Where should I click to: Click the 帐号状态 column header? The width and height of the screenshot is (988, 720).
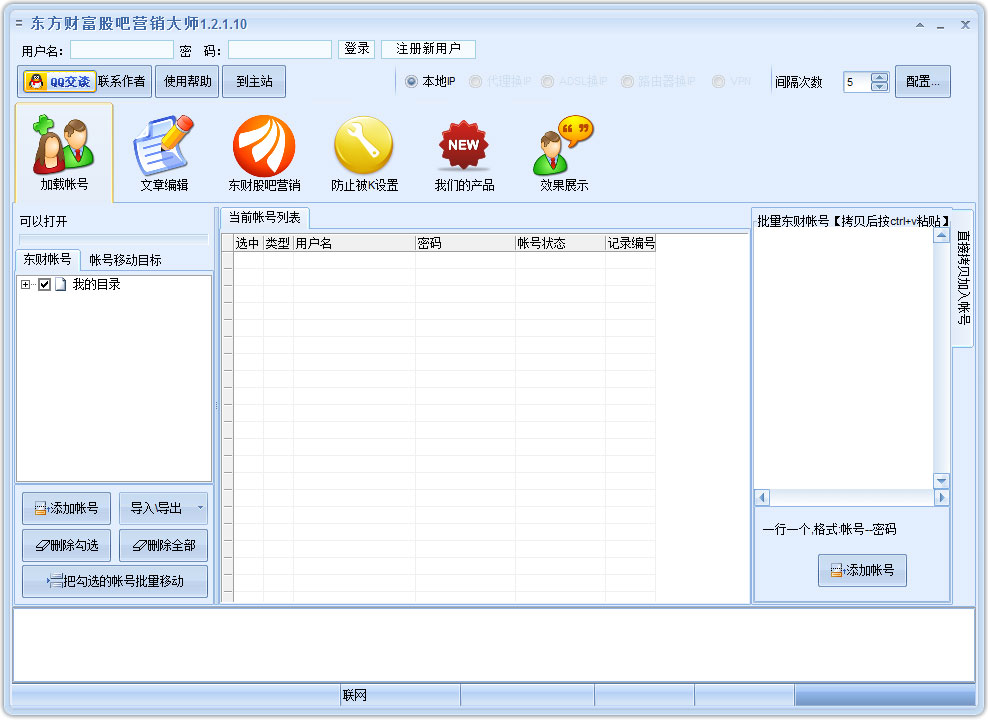coord(560,243)
